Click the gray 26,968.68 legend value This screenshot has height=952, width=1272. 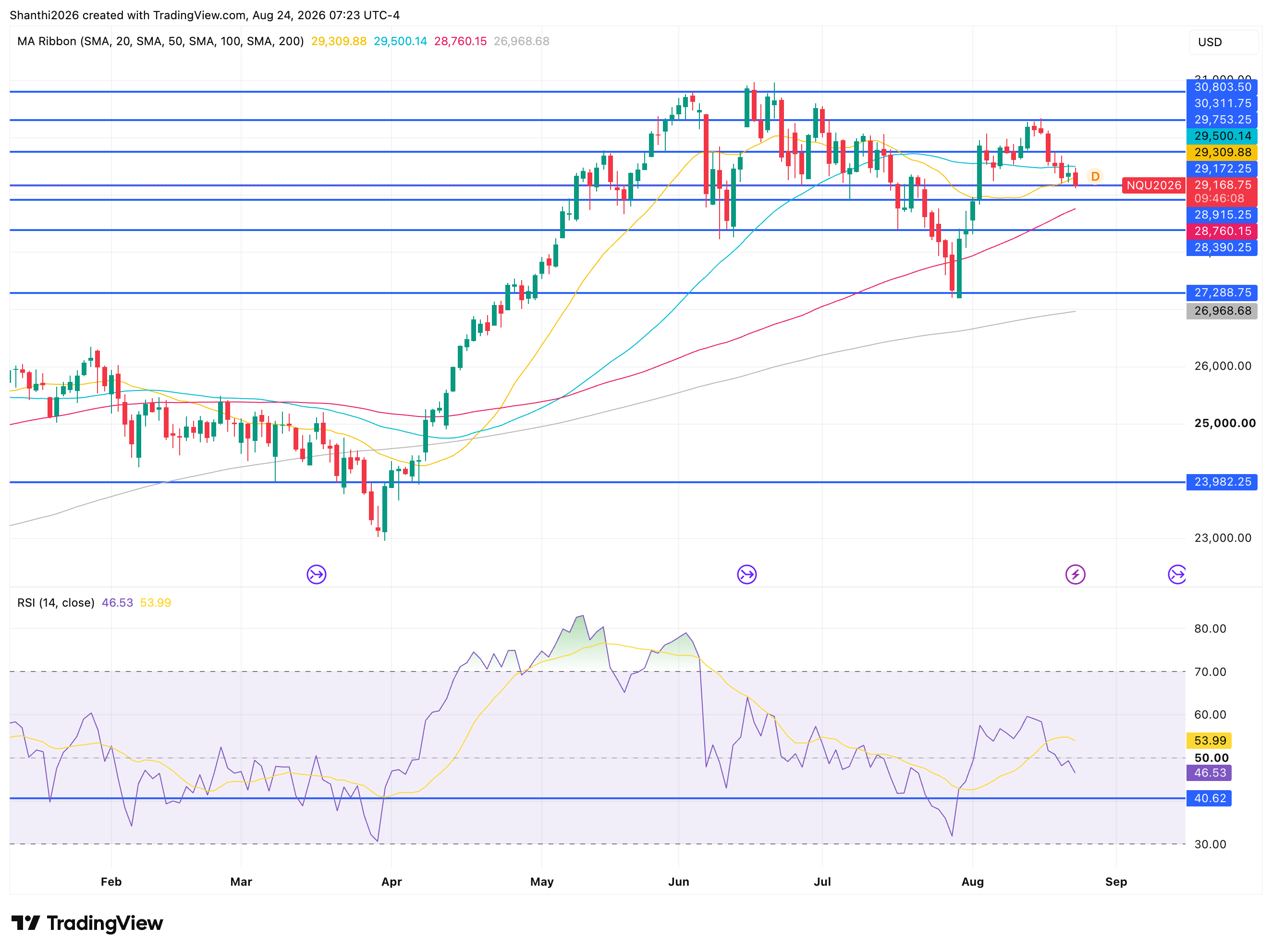coord(522,41)
